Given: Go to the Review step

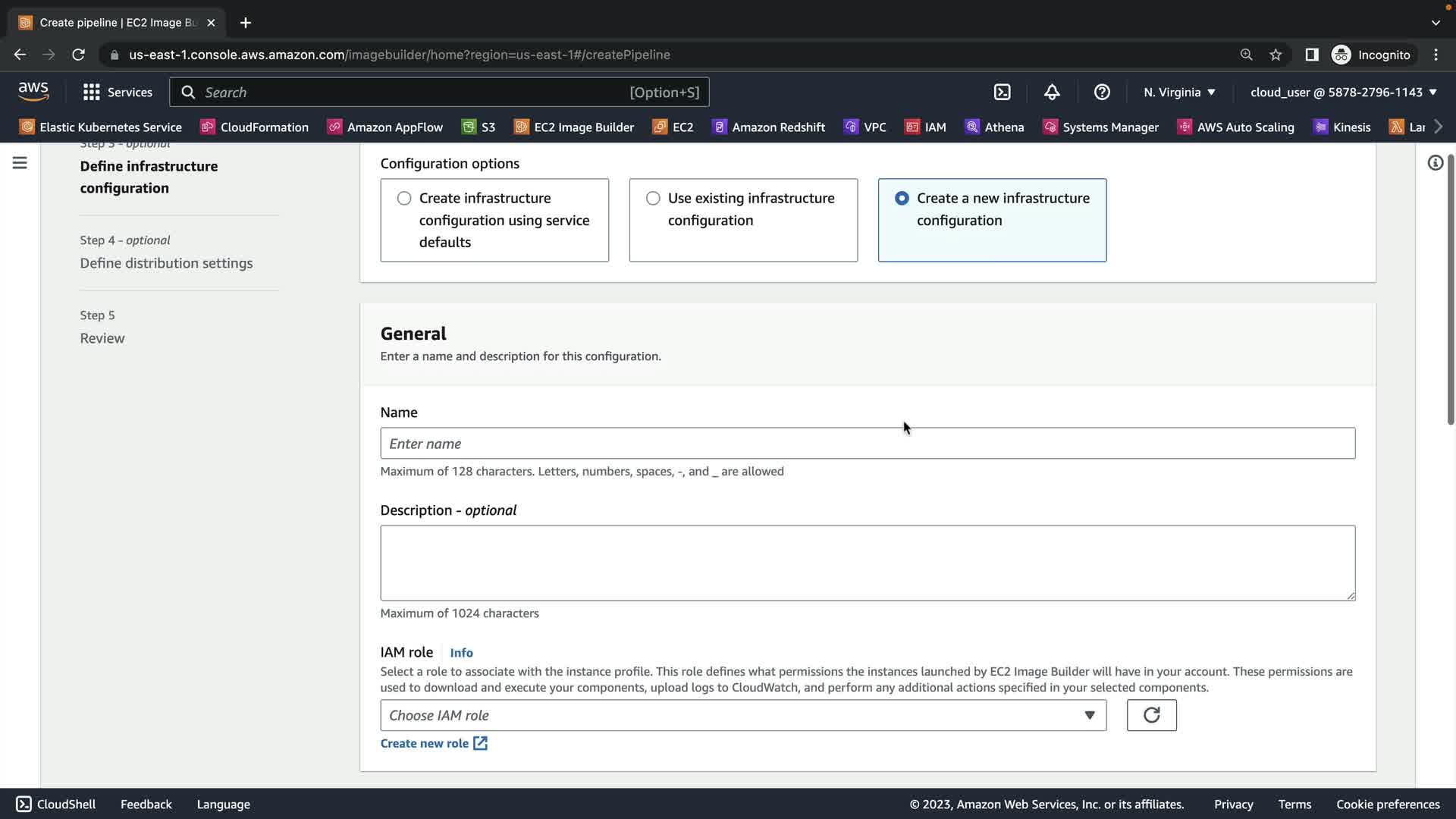Looking at the screenshot, I should [102, 338].
